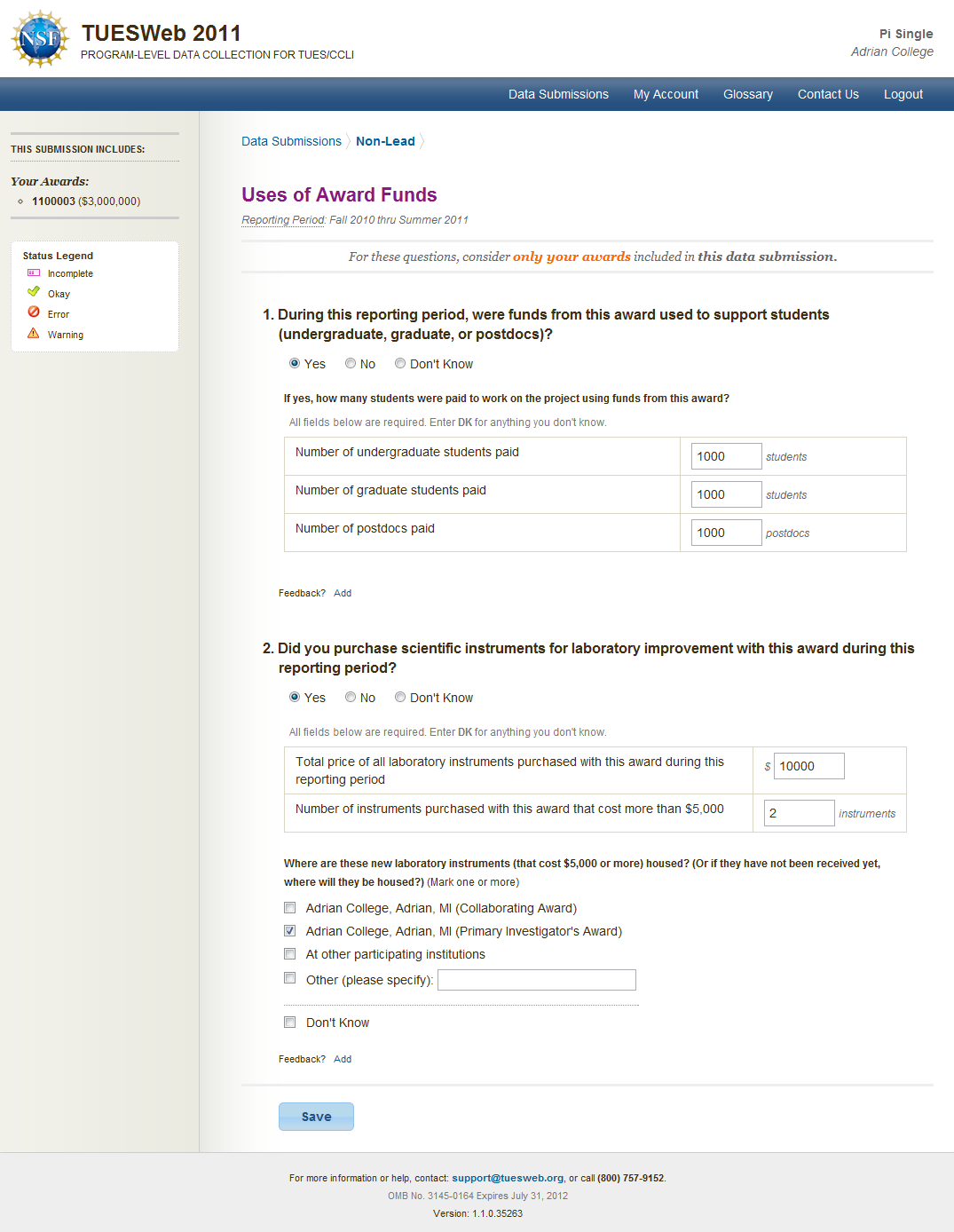Click the red Error status icon

34,312
